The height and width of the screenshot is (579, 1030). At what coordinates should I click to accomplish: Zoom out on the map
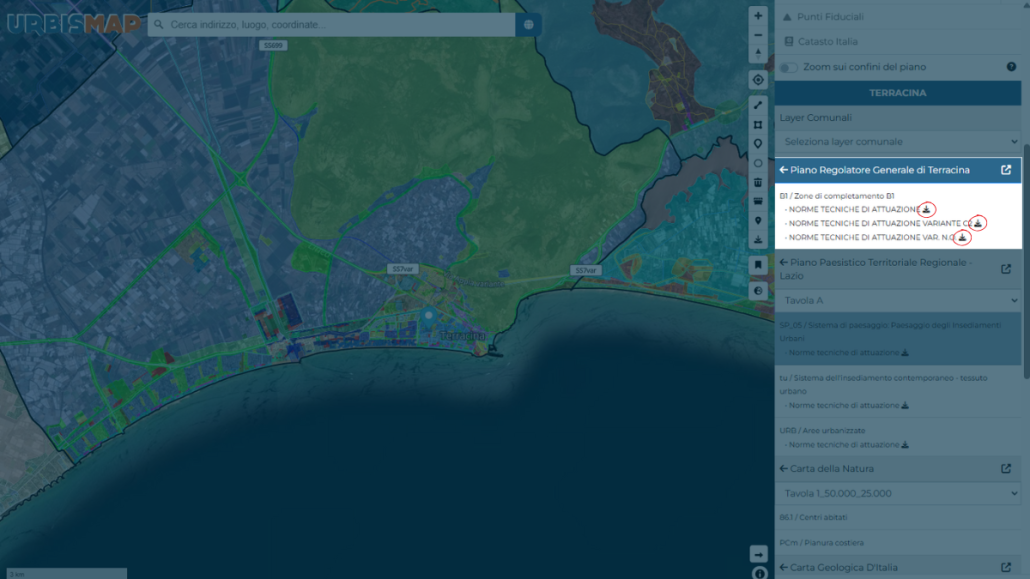pos(758,35)
